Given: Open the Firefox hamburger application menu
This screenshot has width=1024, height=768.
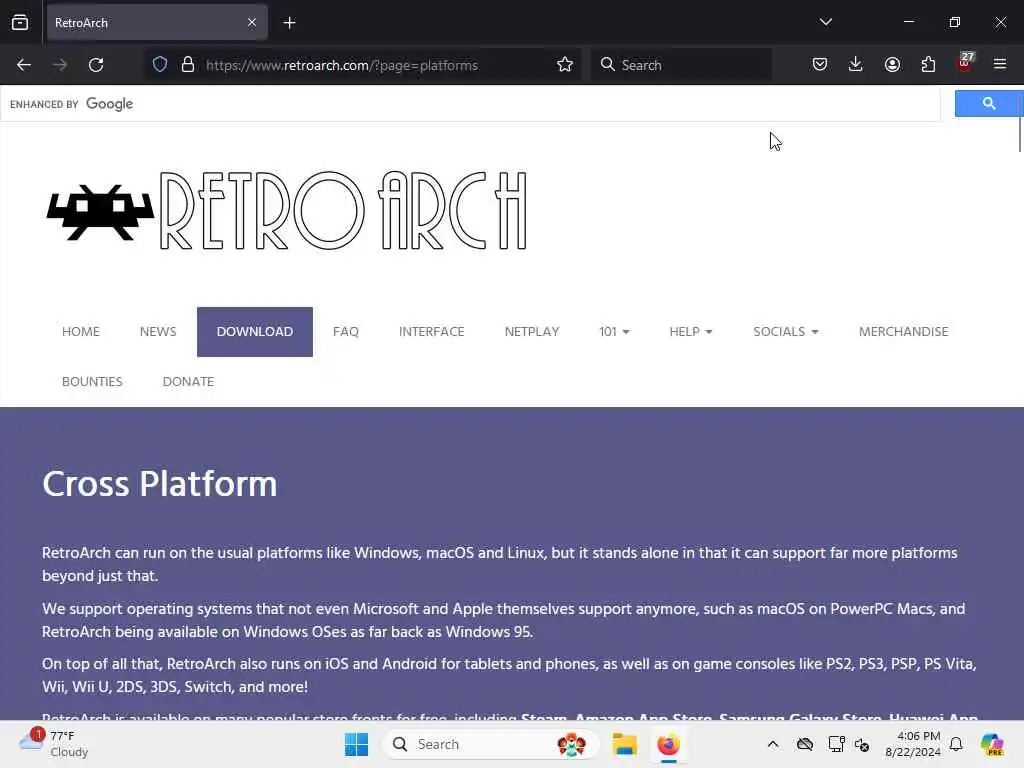Looking at the screenshot, I should pyautogui.click(x=1000, y=64).
